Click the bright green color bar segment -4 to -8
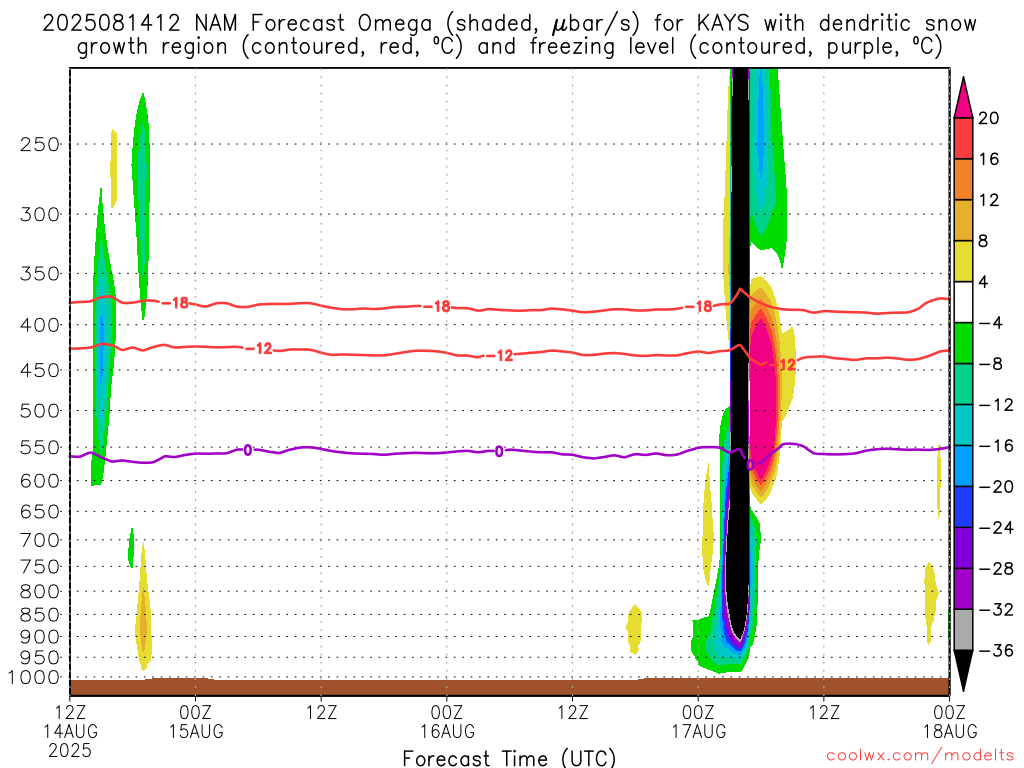 pyautogui.click(x=963, y=344)
